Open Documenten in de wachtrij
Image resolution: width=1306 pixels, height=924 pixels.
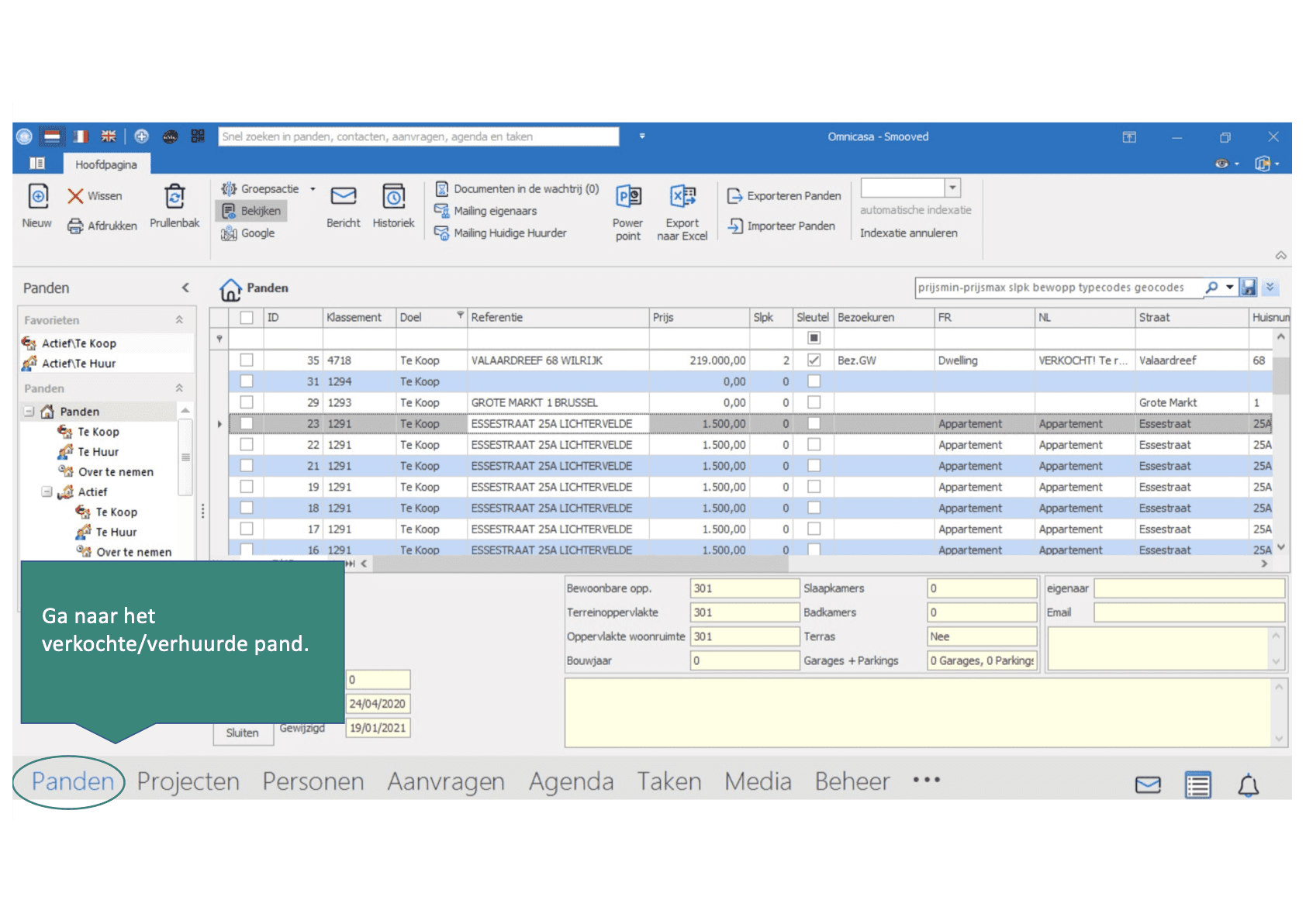pos(517,189)
